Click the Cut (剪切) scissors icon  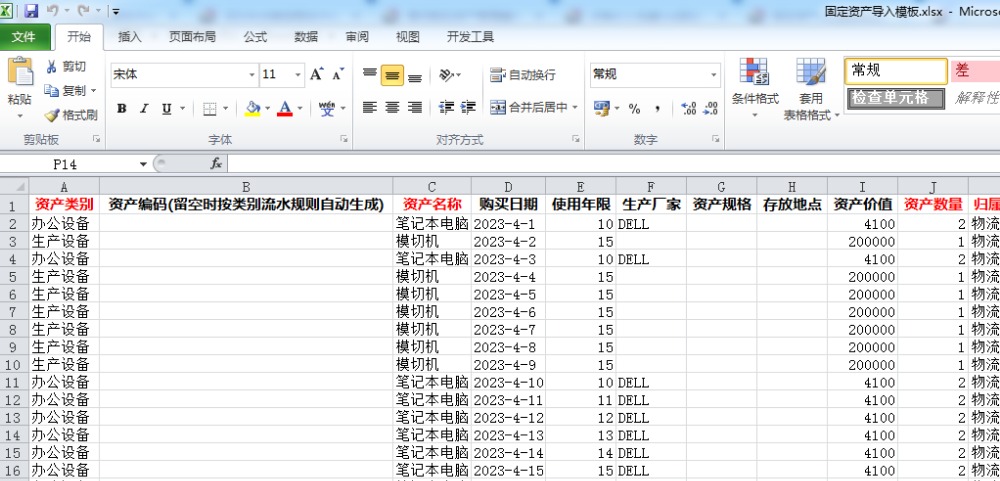[x=52, y=67]
